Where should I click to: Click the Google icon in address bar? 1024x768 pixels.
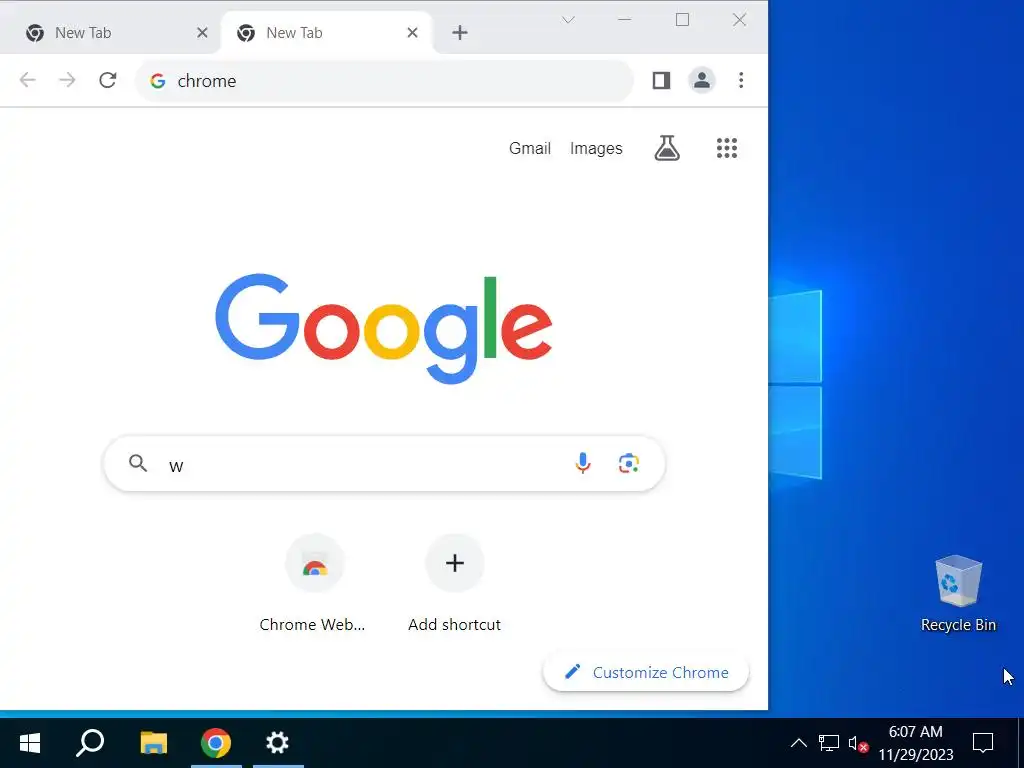coord(157,81)
